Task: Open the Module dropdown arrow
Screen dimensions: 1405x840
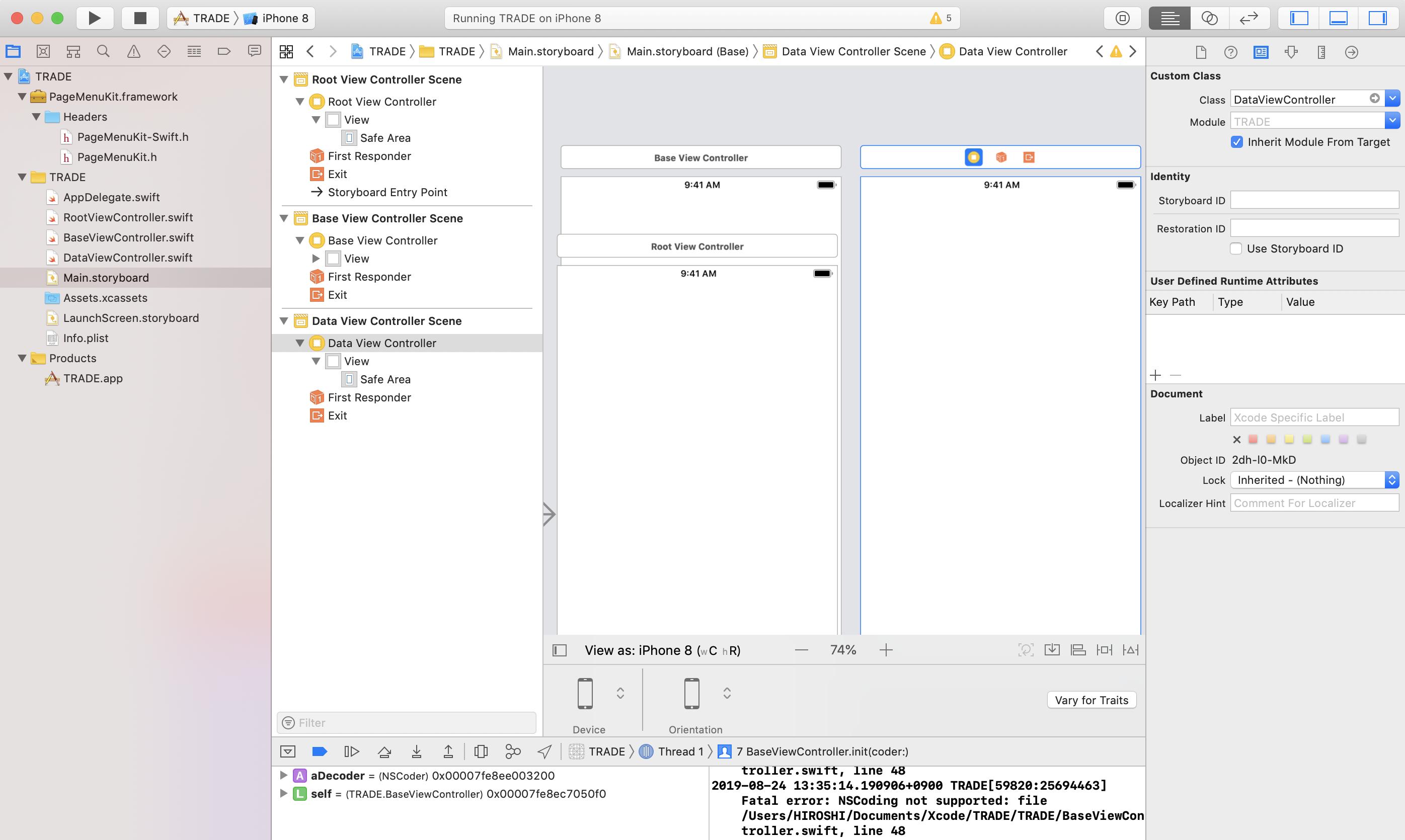Action: click(1392, 121)
